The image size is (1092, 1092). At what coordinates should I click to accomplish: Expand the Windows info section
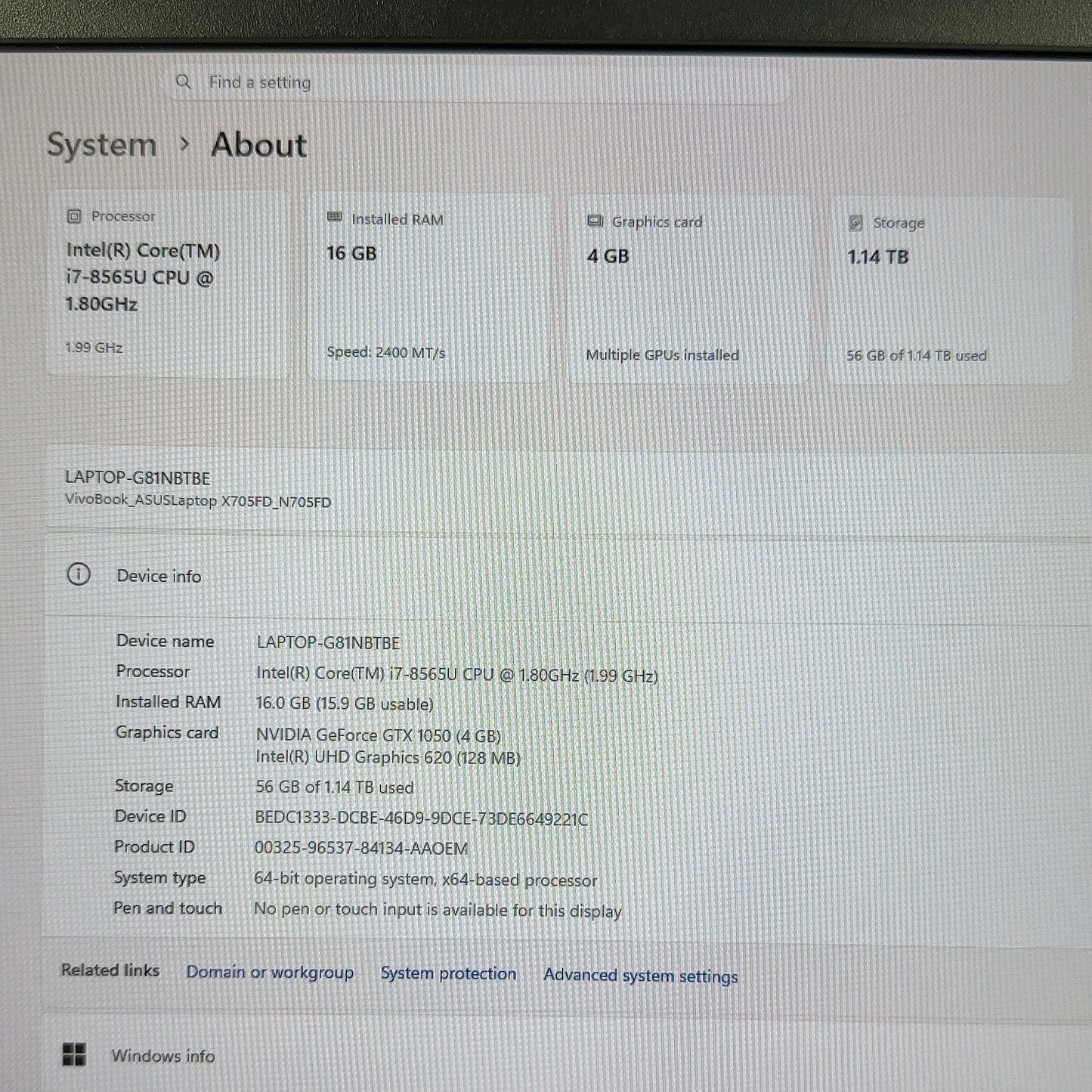[x=567, y=1056]
